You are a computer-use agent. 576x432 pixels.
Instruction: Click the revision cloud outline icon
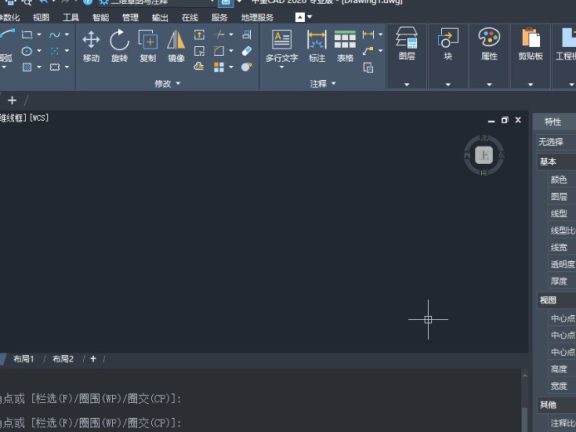(55, 67)
